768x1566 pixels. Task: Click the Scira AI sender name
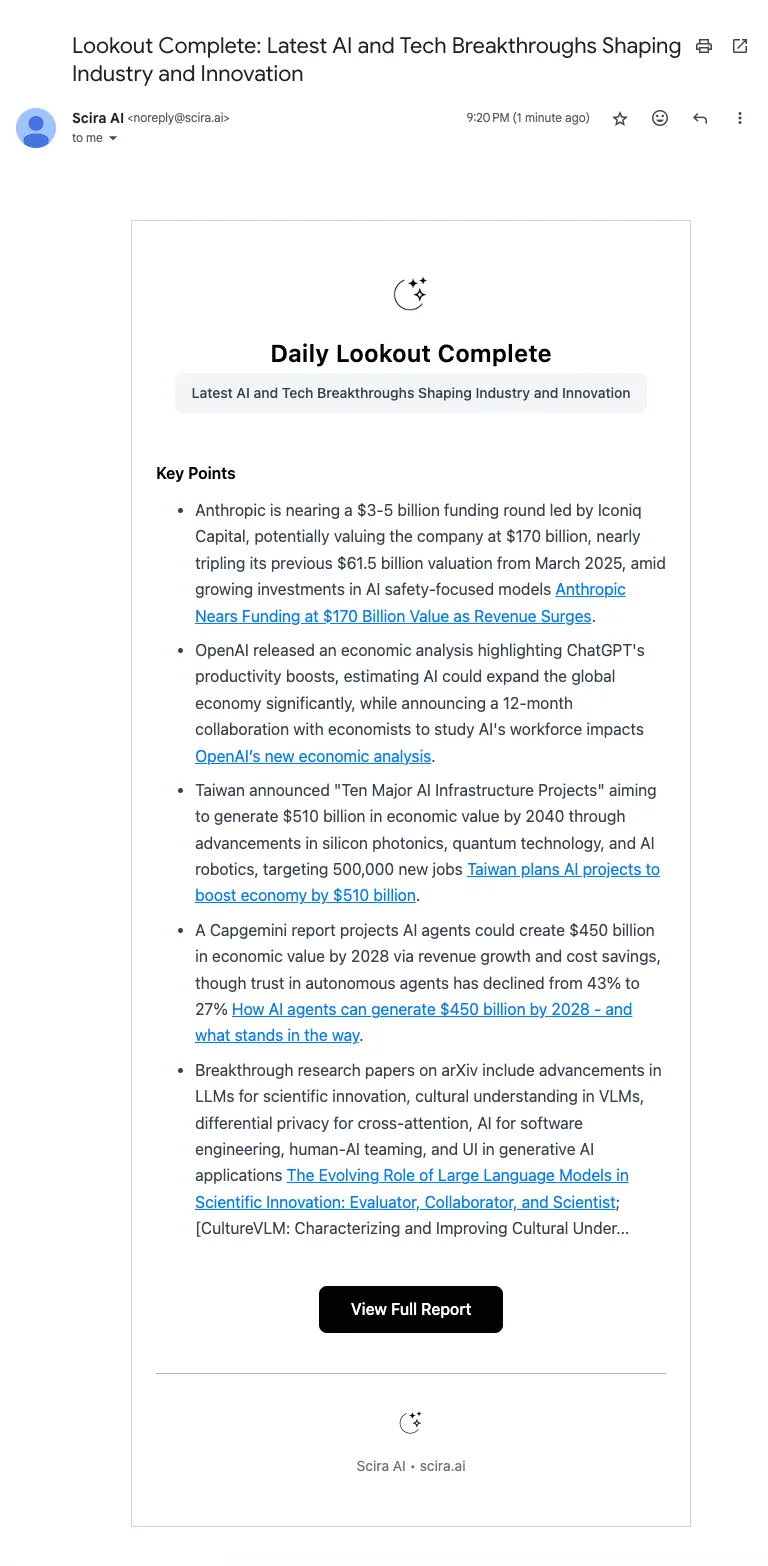pos(98,118)
